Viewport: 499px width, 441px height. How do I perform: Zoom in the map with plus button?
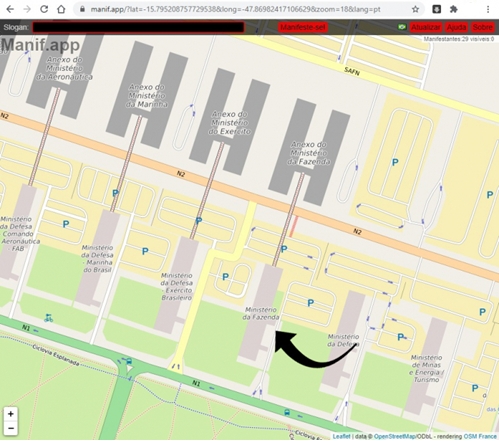tap(11, 414)
